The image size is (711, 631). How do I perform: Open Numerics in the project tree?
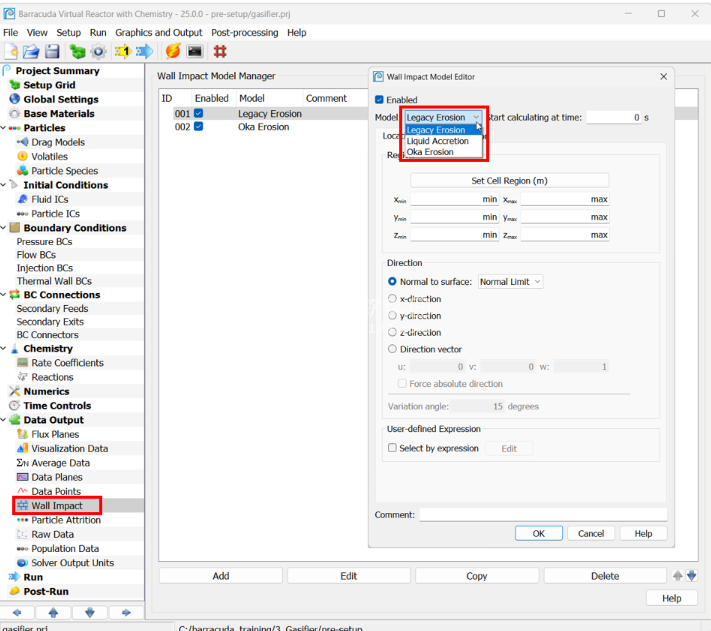point(46,391)
